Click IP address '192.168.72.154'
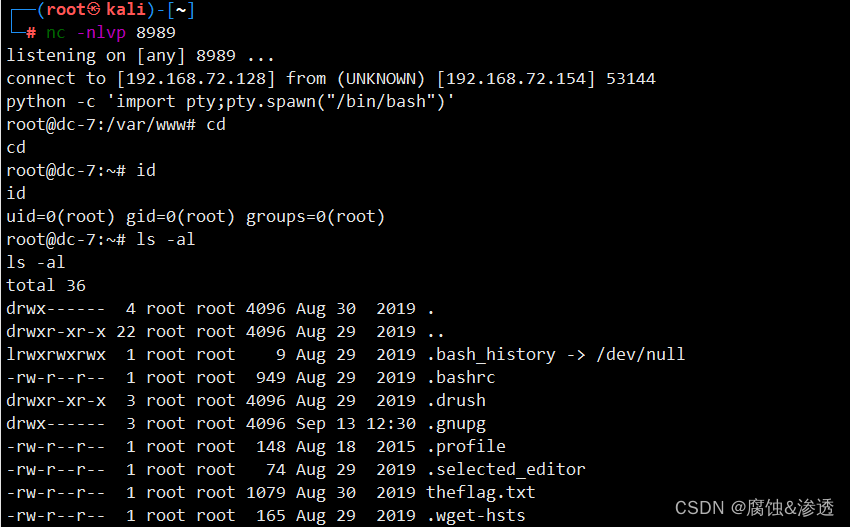850x527 pixels. [x=516, y=79]
